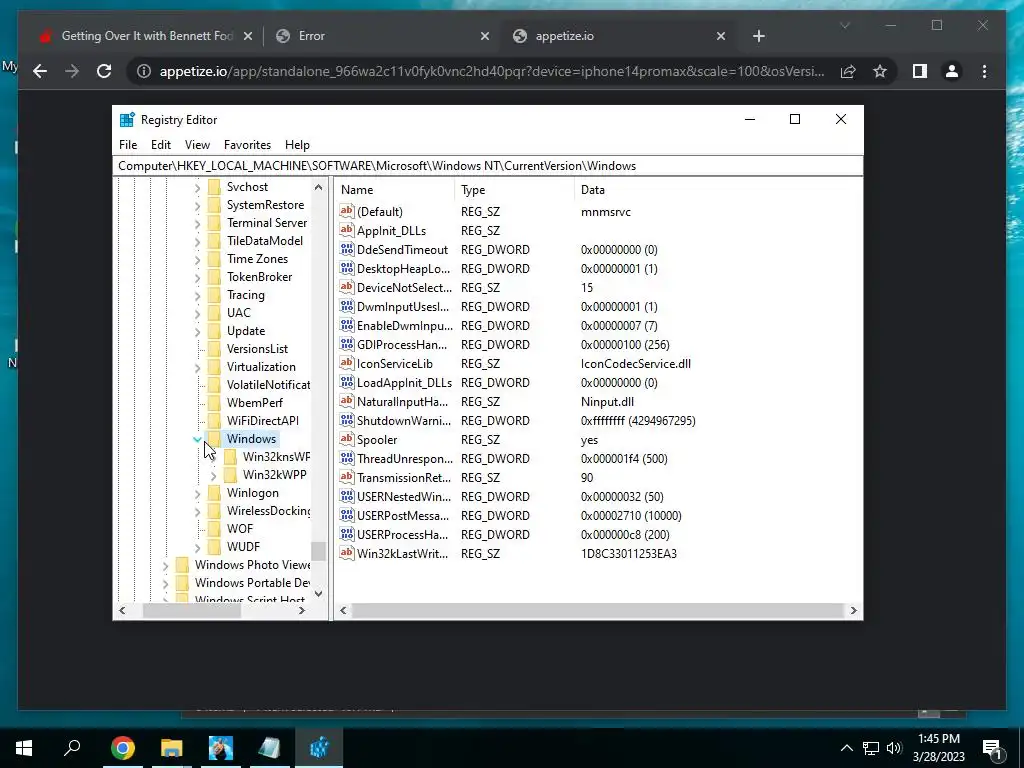
Task: Expand the Svchost key
Action: click(x=197, y=187)
